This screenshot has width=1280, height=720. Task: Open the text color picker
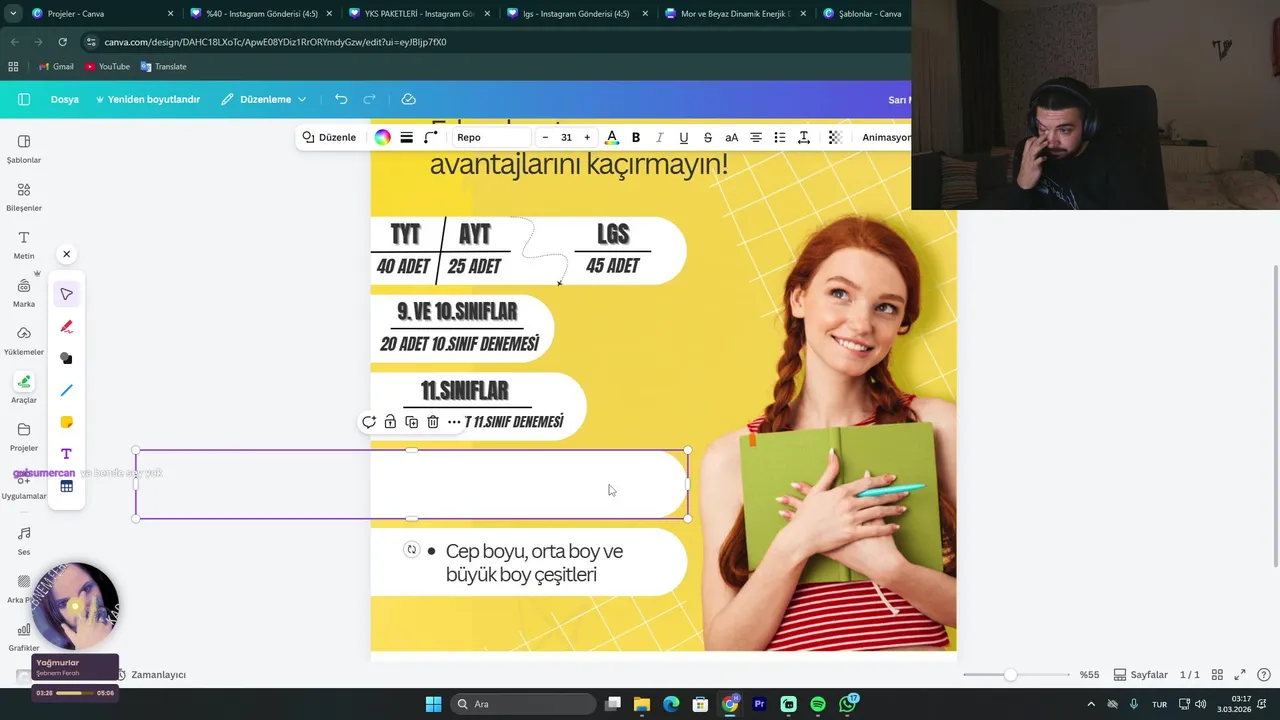612,137
